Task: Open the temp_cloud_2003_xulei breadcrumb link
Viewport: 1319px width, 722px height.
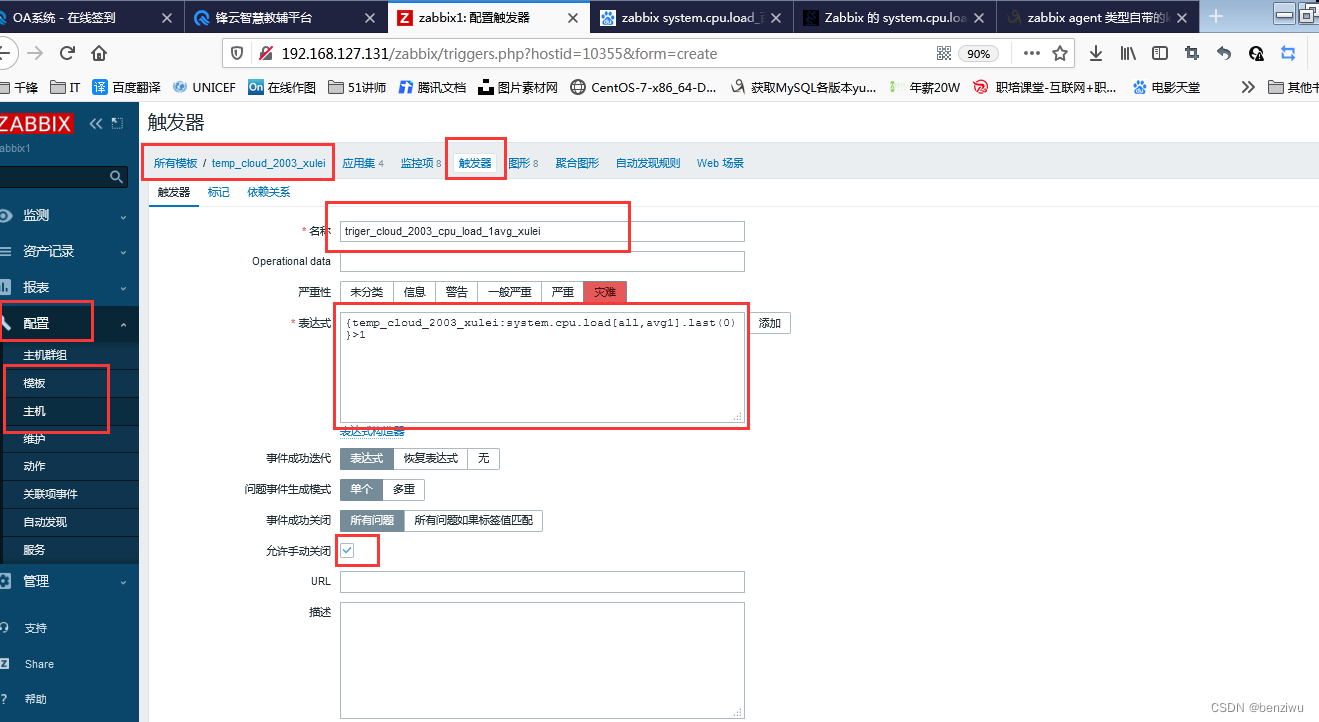Action: coord(269,163)
